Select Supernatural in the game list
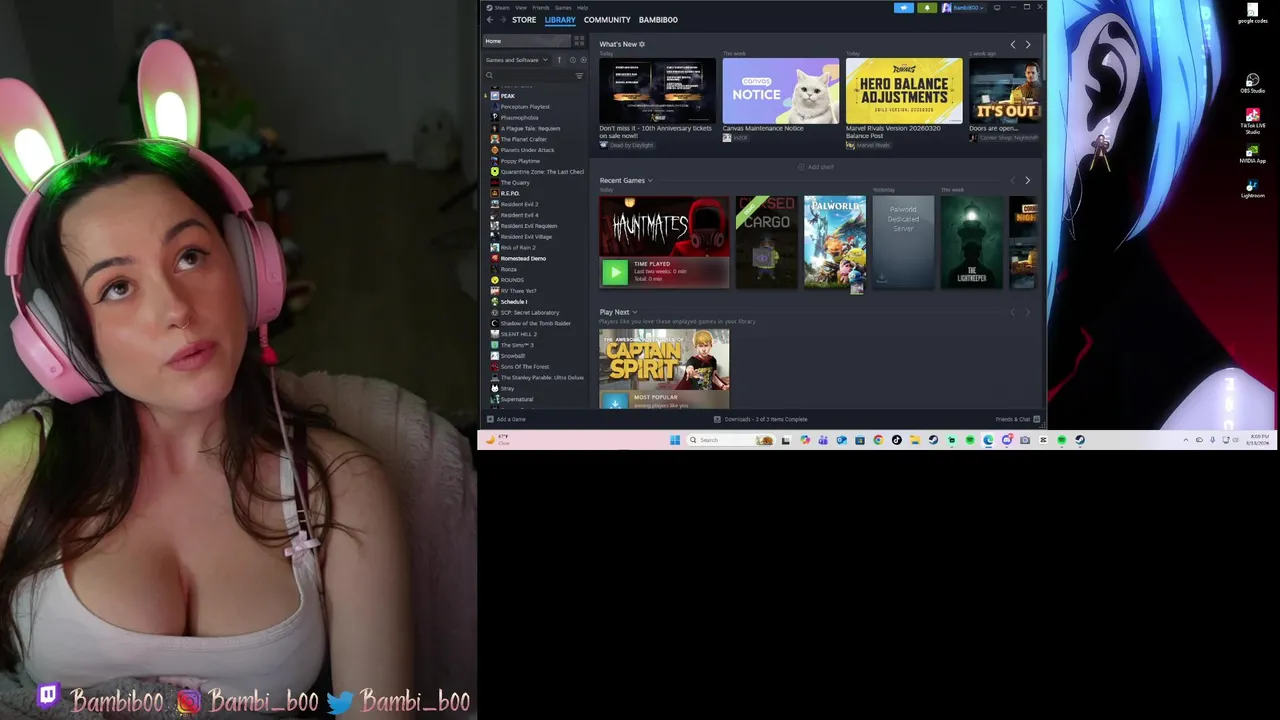Viewport: 1280px width, 720px height. pos(517,399)
